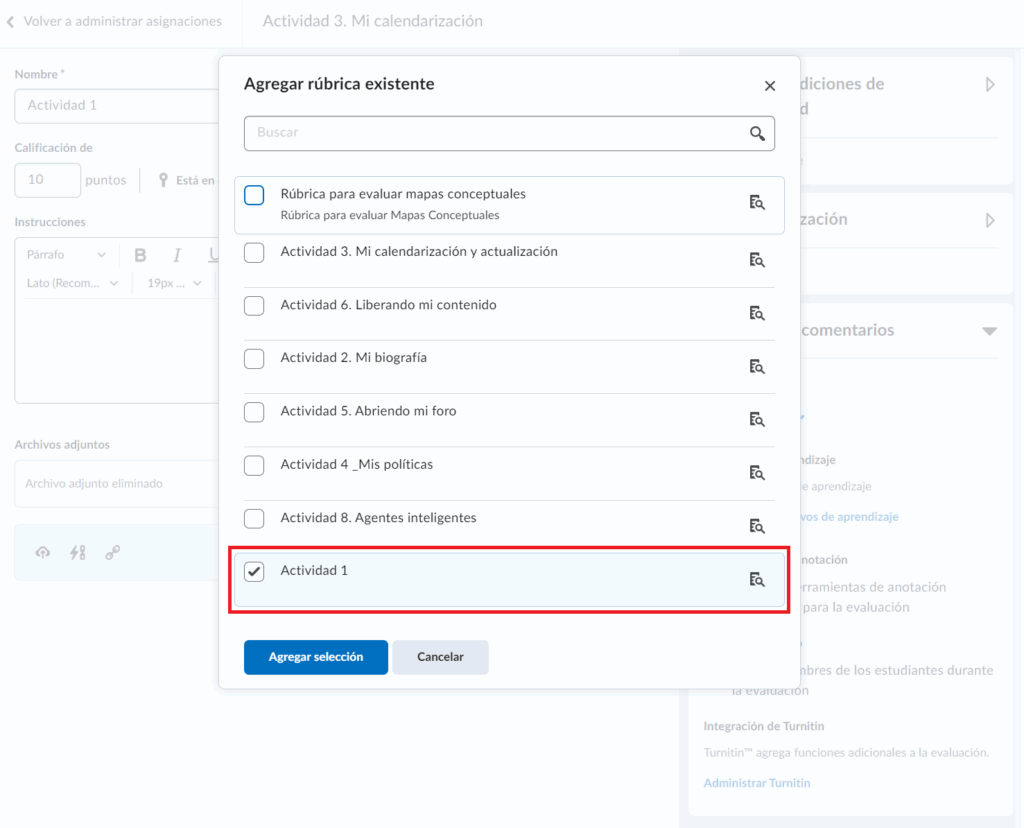Viewport: 1024px width, 828px height.
Task: Tick the Rúbrica para evaluar mapas conceptuales checkbox
Action: coord(255,195)
